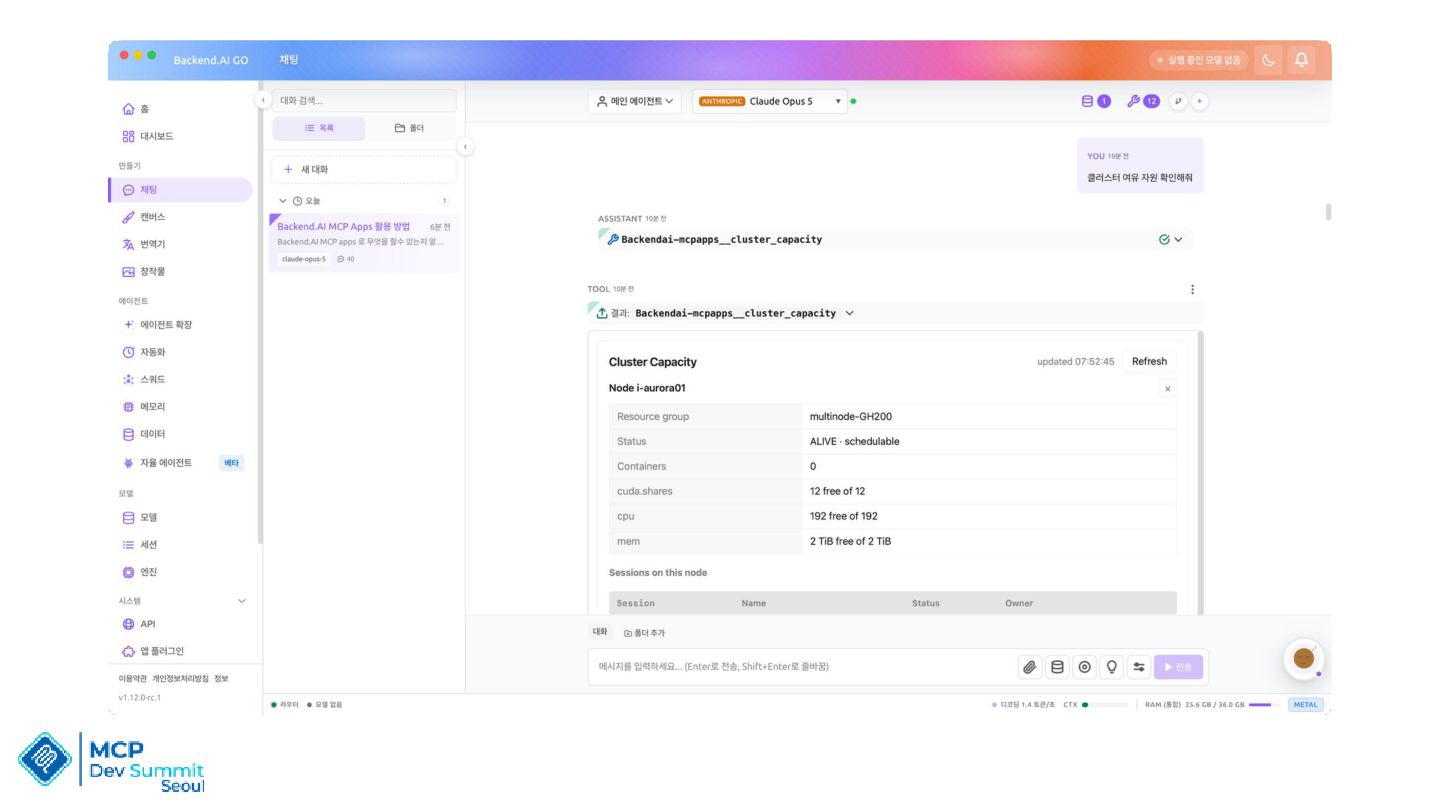Click the 2 TiB free of 2 TiB value
Screen dimensions: 1440x811
coord(850,542)
